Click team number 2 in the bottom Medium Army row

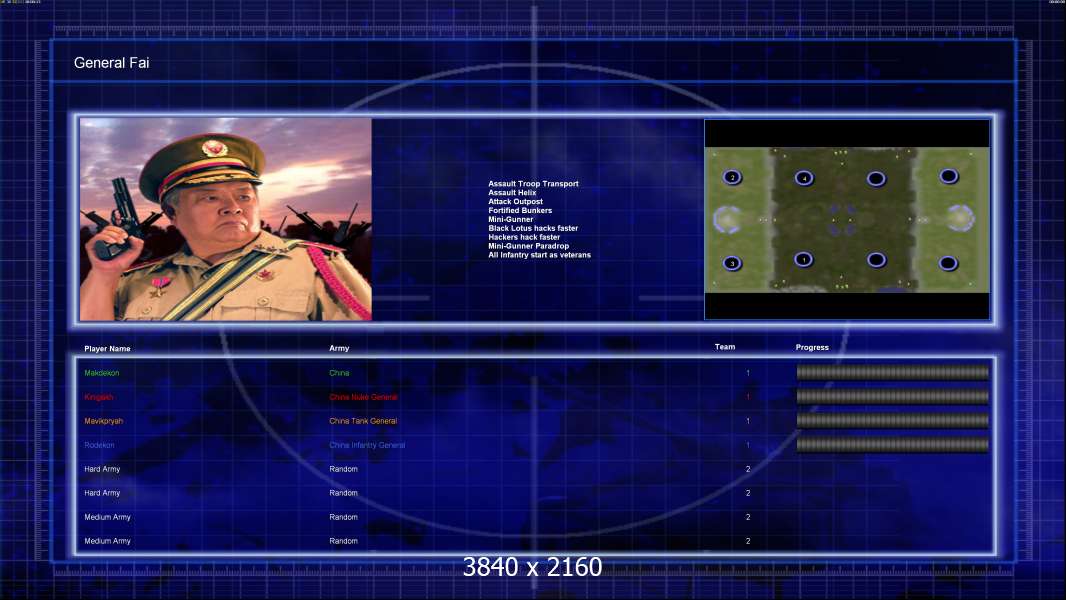coord(748,541)
